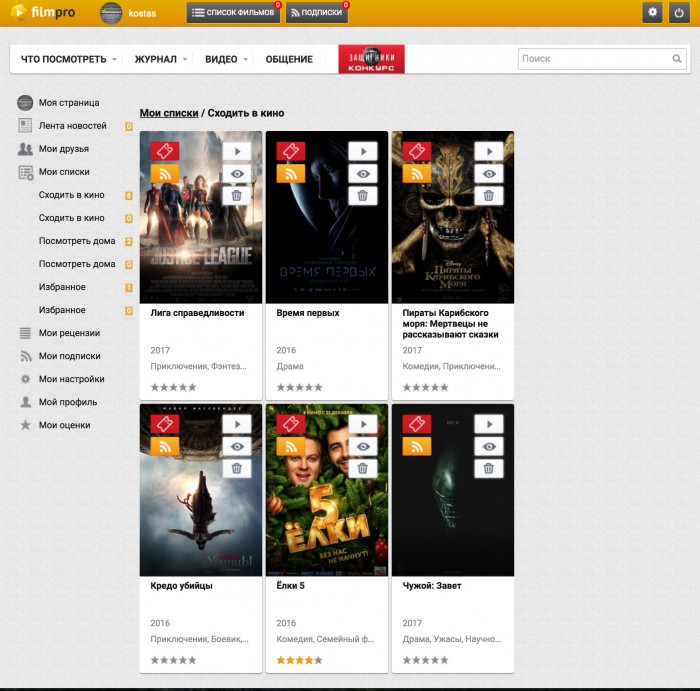Delete Ёлки 5 with trash icon

tap(363, 468)
